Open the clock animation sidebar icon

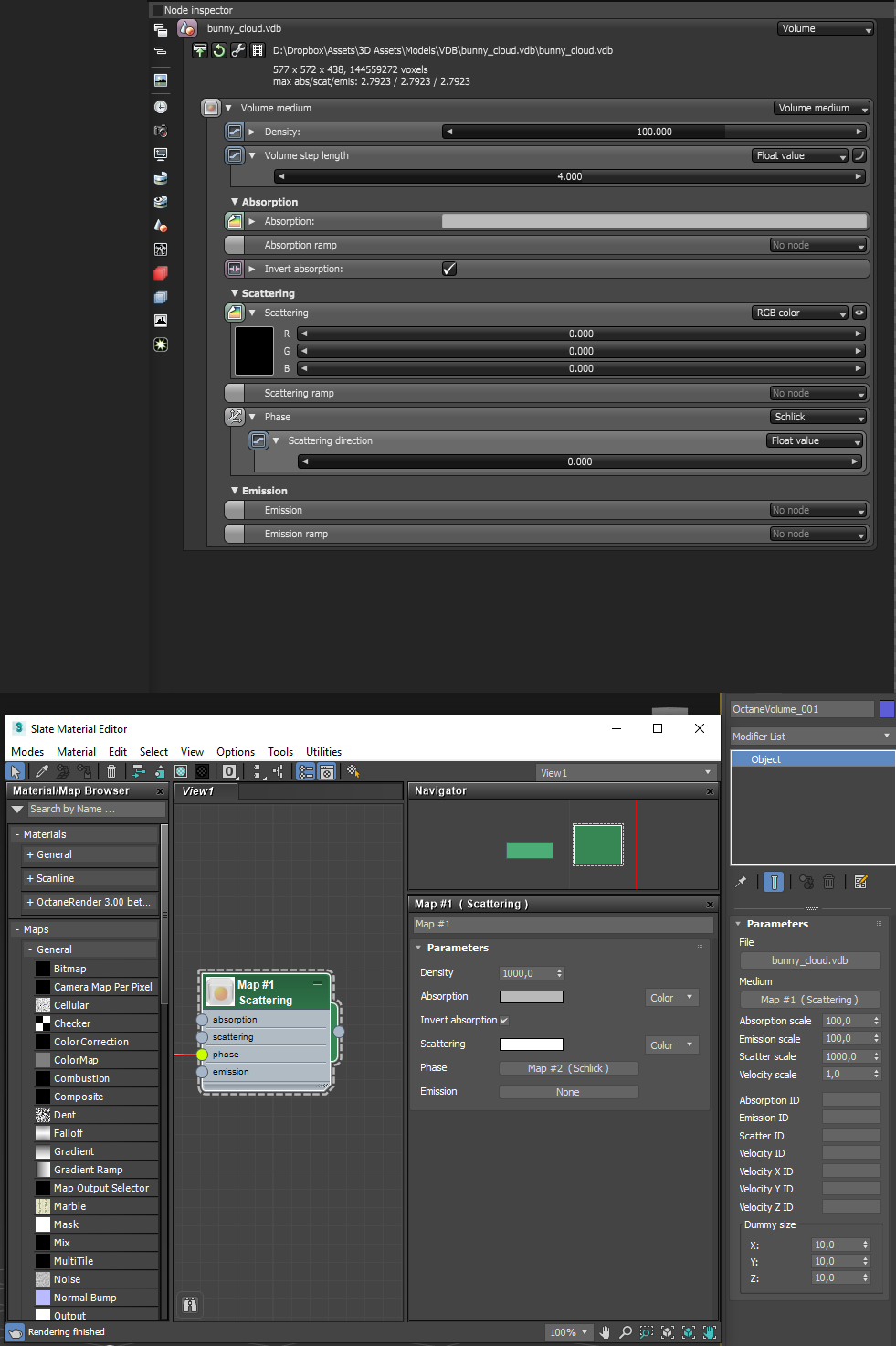161,107
